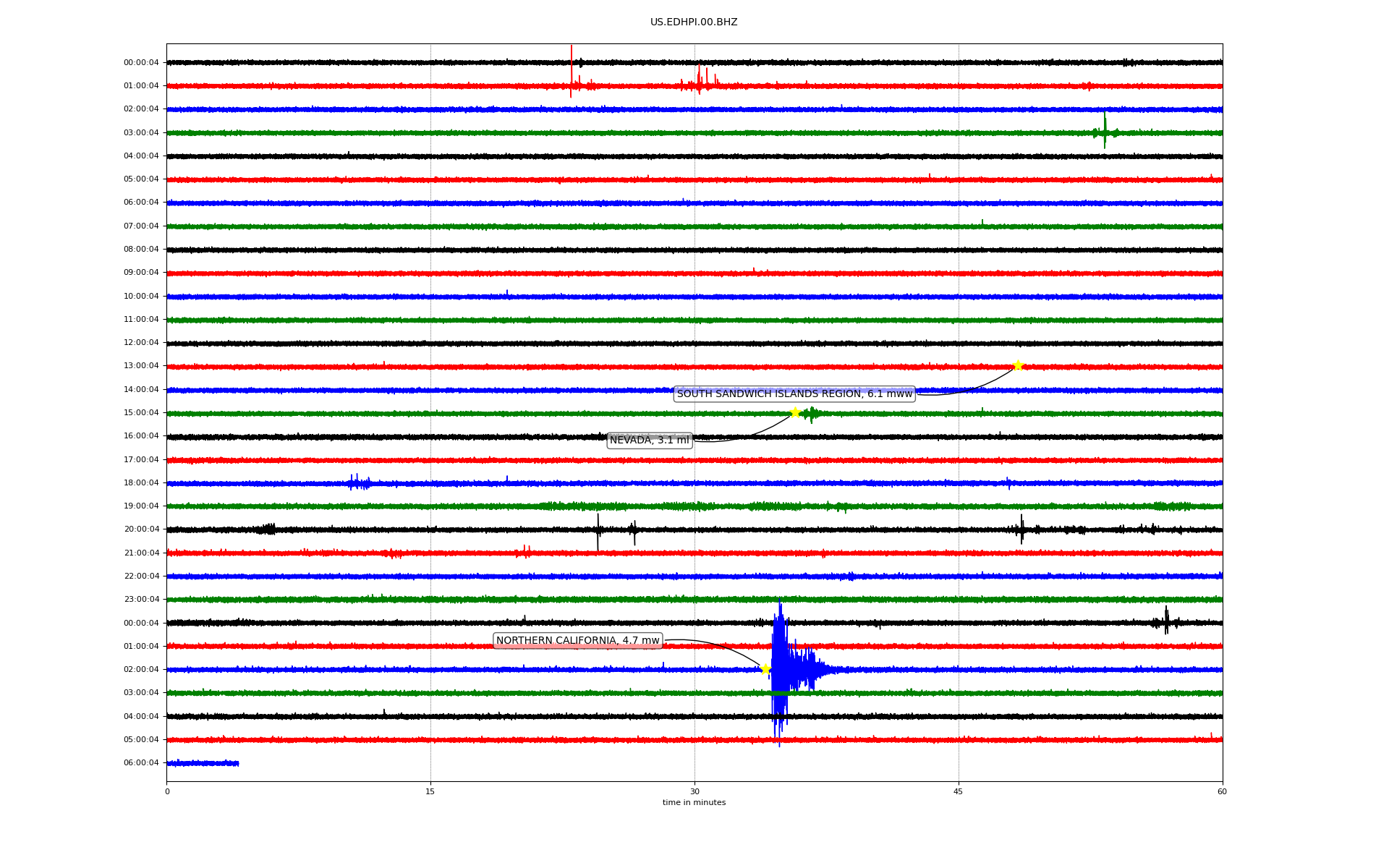
Task: Click the '13:00:04' trace time label
Action: (x=141, y=366)
